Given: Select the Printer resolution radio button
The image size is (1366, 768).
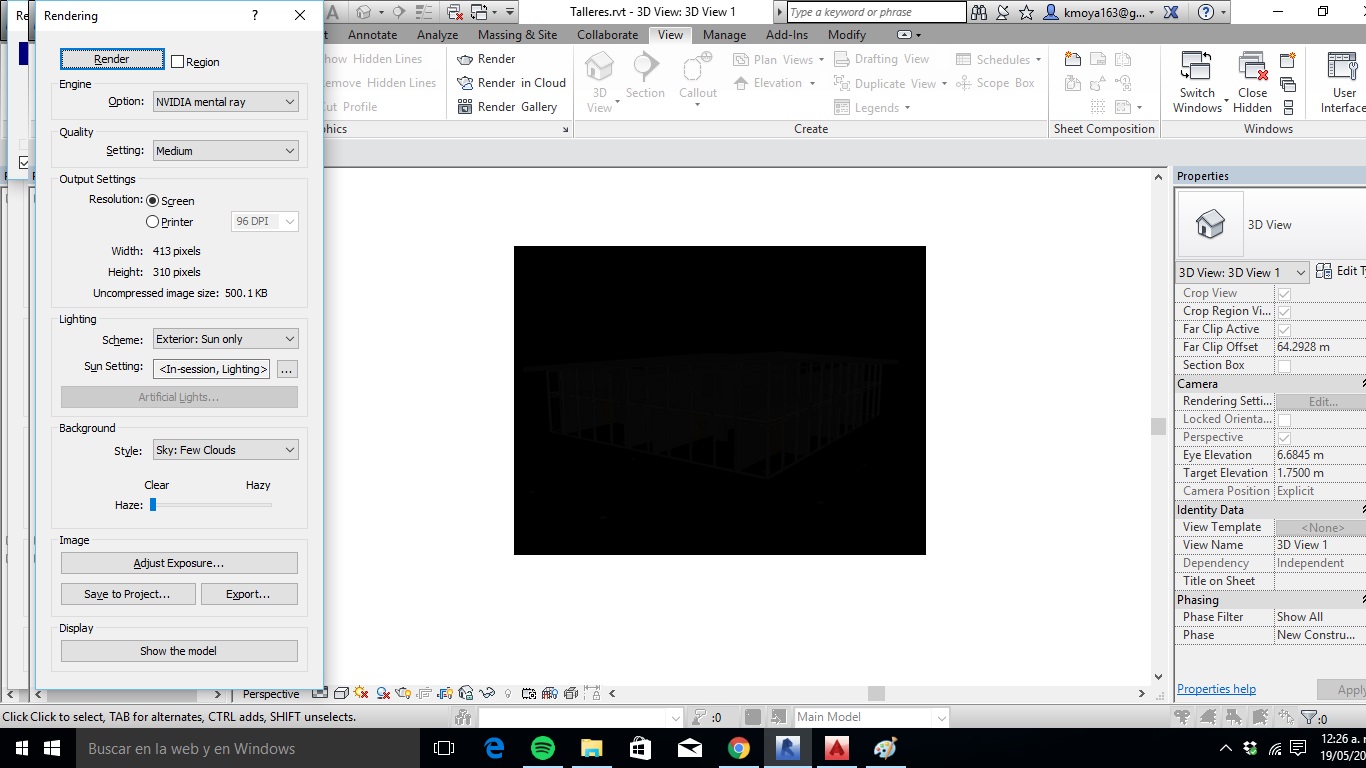Looking at the screenshot, I should (x=153, y=222).
